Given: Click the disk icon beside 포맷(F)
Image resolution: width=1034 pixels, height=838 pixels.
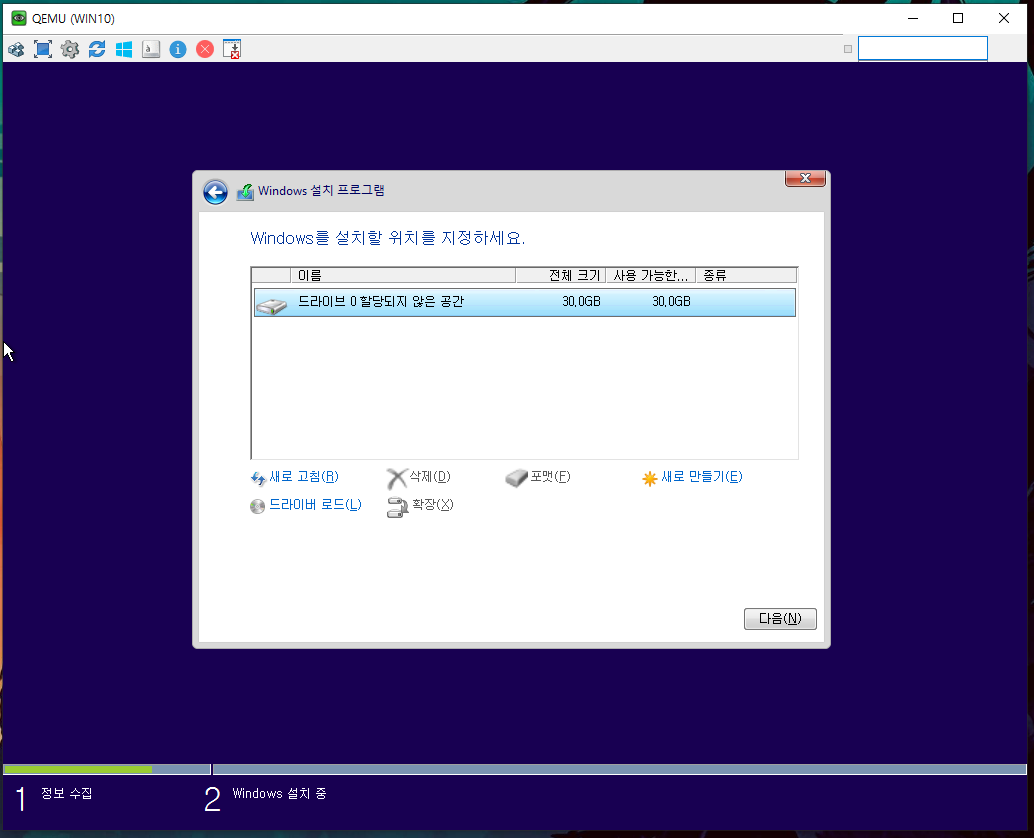Looking at the screenshot, I should click(x=516, y=478).
